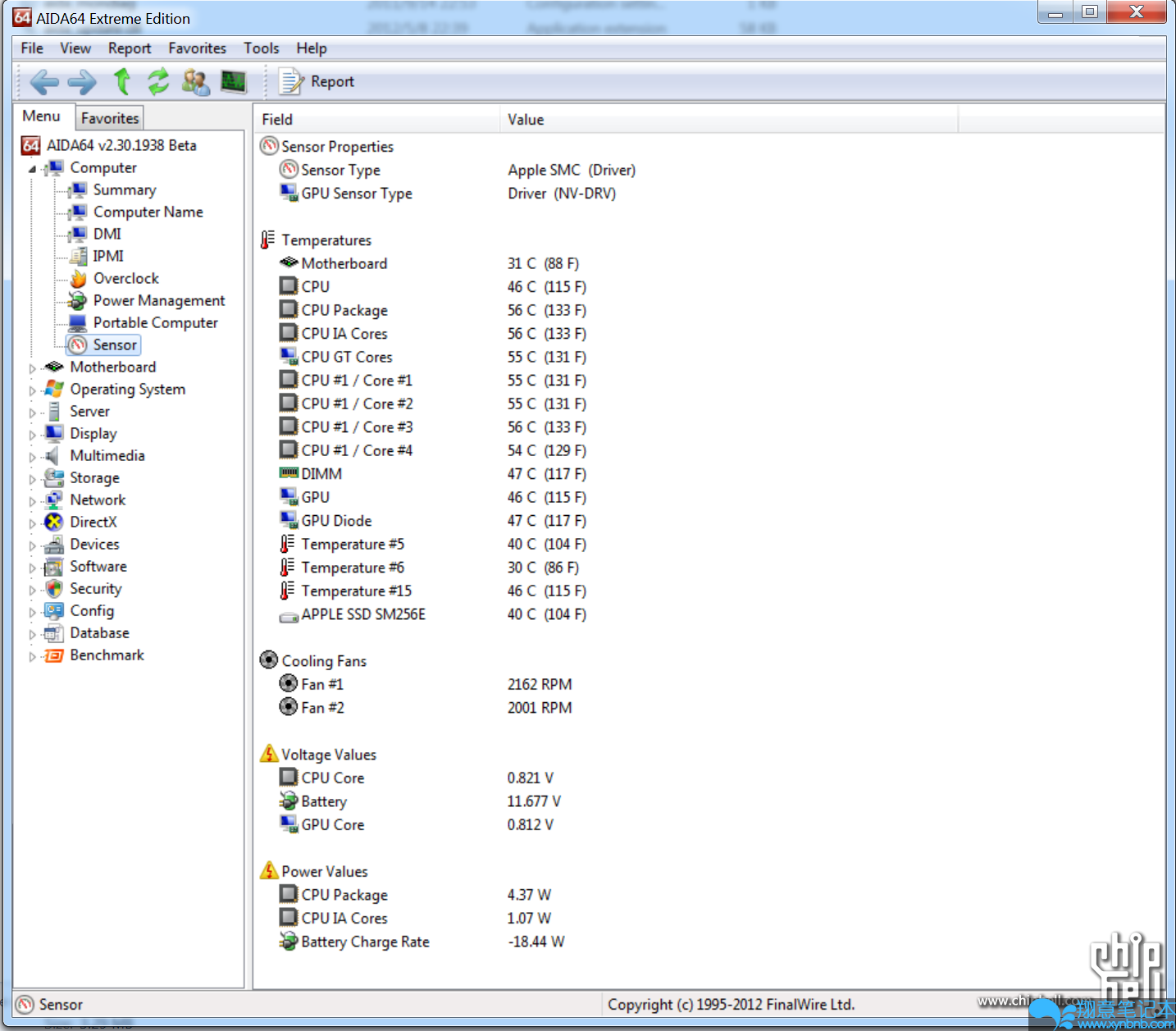Image resolution: width=1176 pixels, height=1031 pixels.
Task: Select Computer Name tree item
Action: [148, 212]
